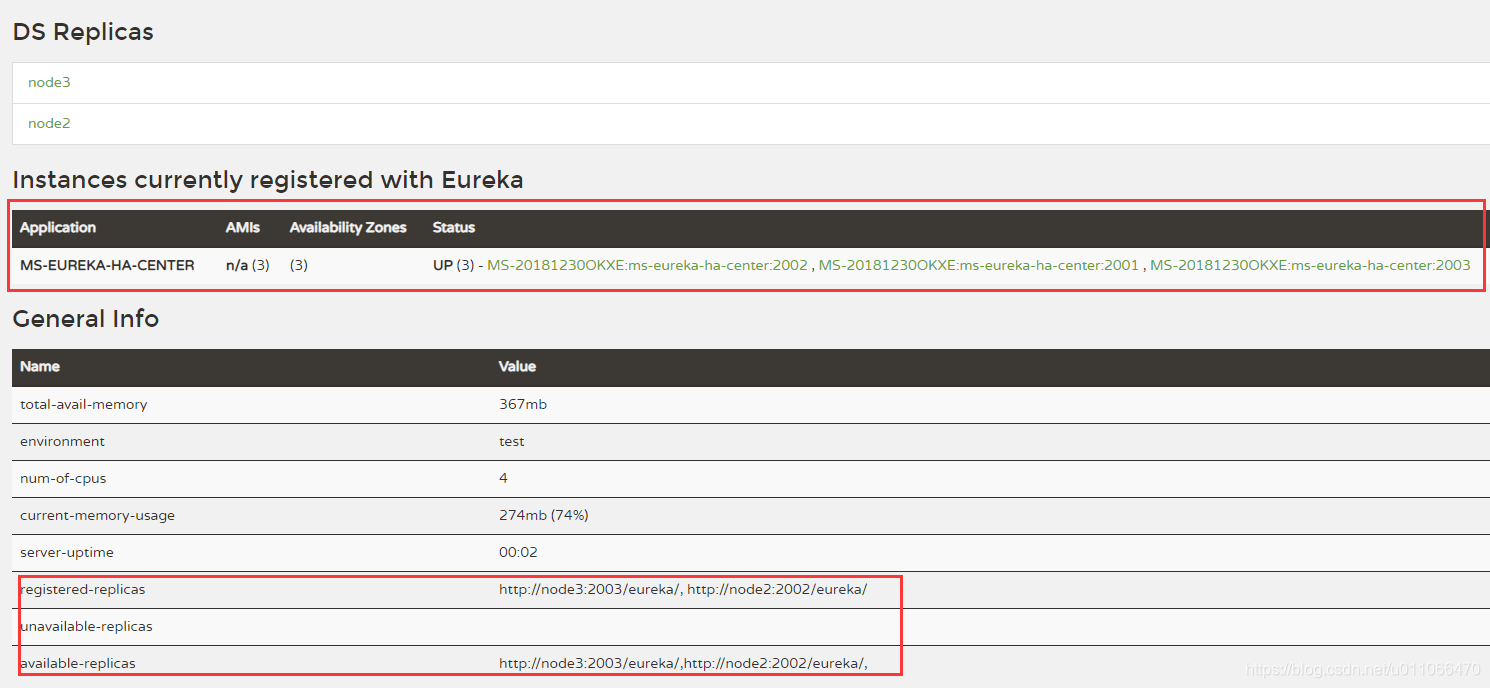This screenshot has height=688, width=1490.
Task: Open instance link ms-eureka-ha-center:2001
Action: (x=979, y=265)
